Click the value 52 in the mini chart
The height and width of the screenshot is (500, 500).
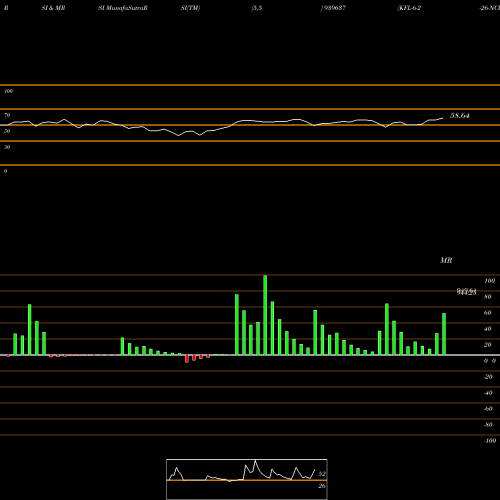pos(322,474)
